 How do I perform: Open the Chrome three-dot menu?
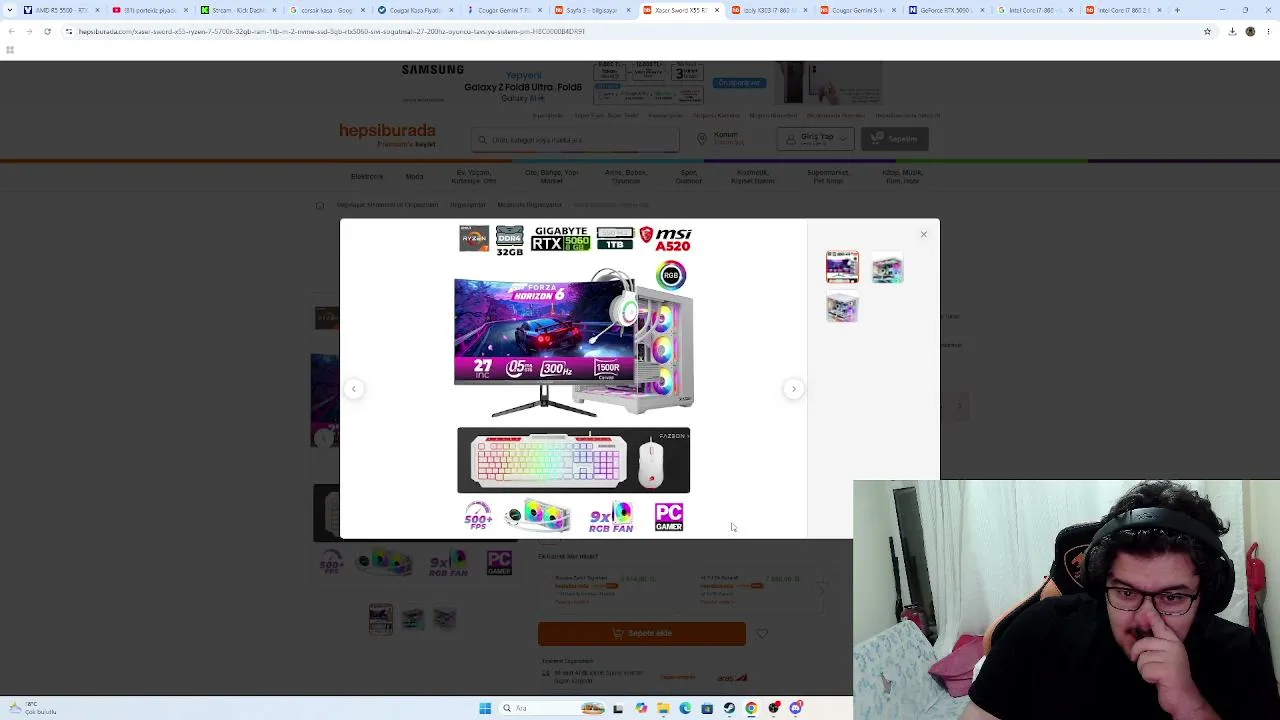point(1268,31)
